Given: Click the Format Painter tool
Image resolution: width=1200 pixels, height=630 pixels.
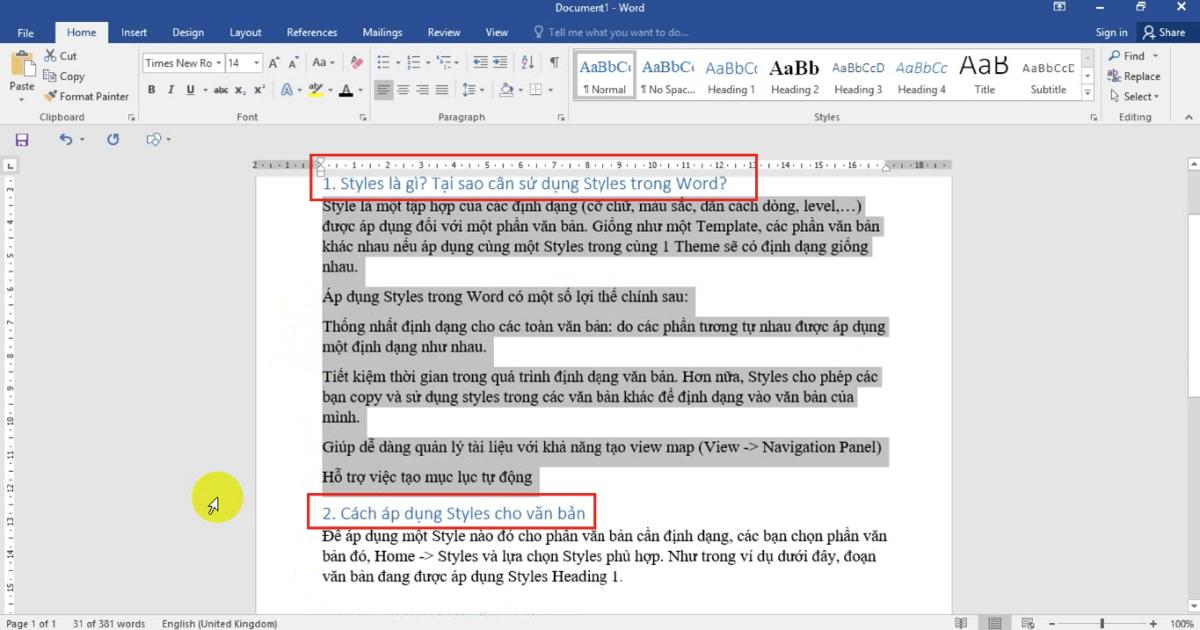Looking at the screenshot, I should pos(87,96).
